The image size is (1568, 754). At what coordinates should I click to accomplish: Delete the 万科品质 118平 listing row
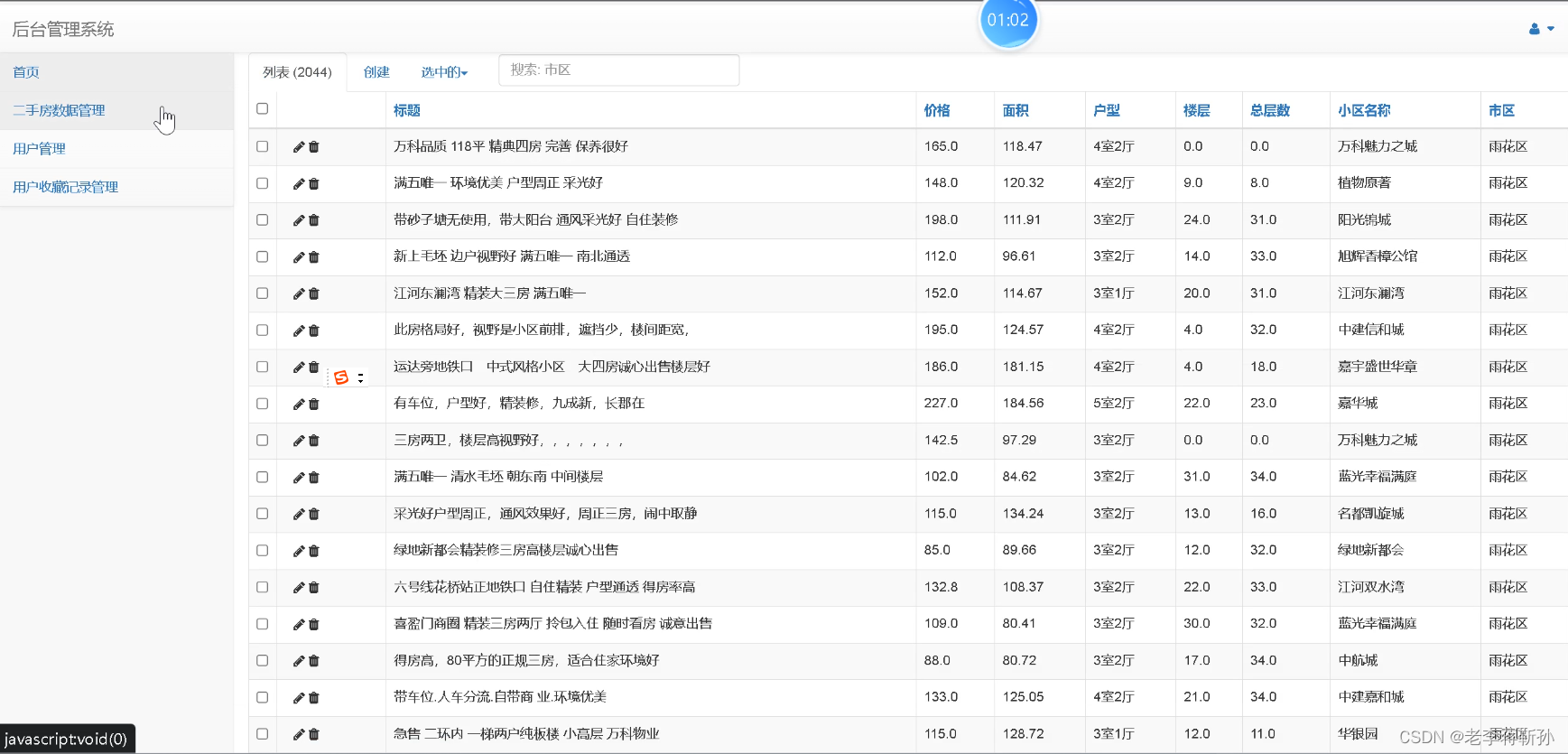tap(314, 146)
